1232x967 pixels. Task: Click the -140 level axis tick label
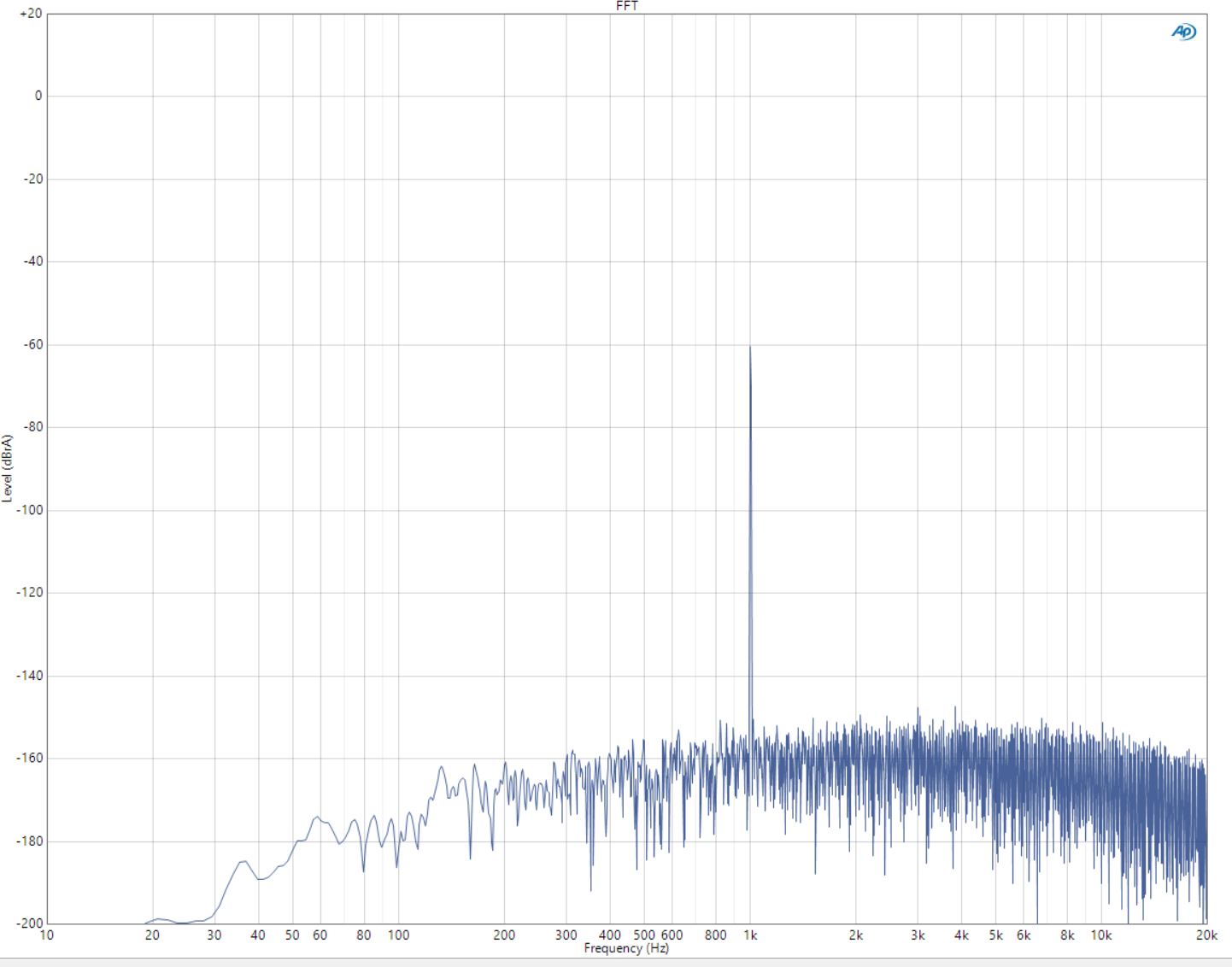click(30, 676)
